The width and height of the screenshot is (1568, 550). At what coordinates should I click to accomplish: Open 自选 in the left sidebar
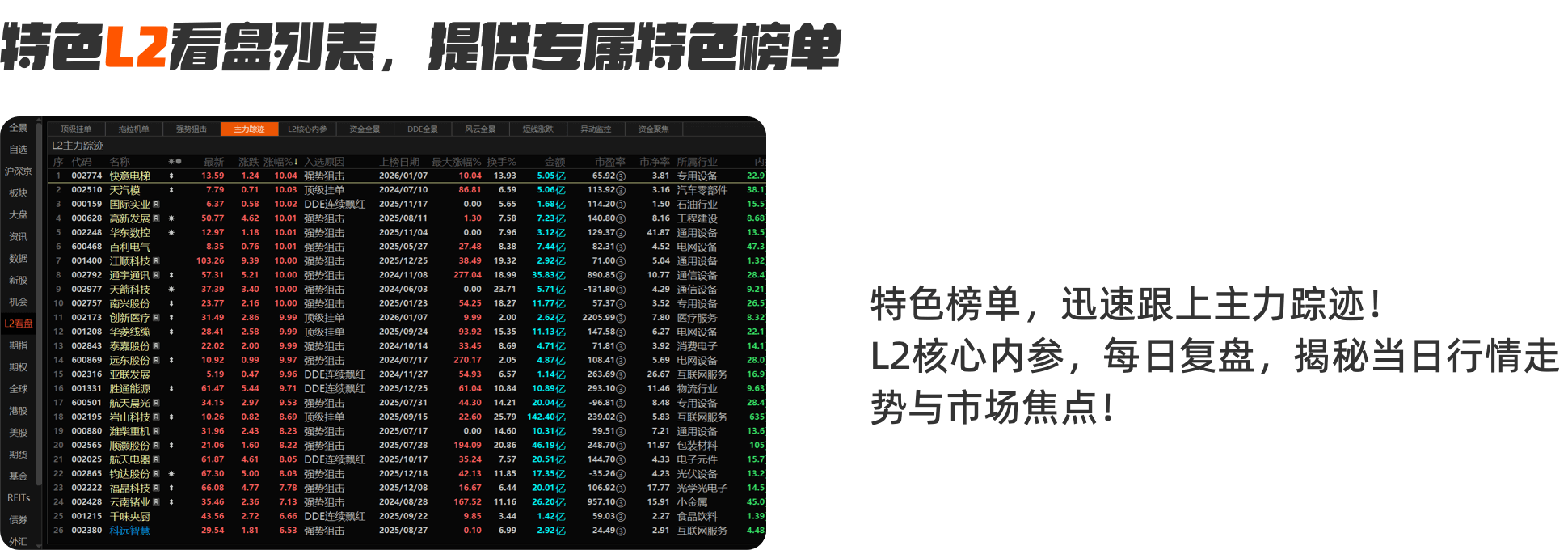(x=19, y=150)
